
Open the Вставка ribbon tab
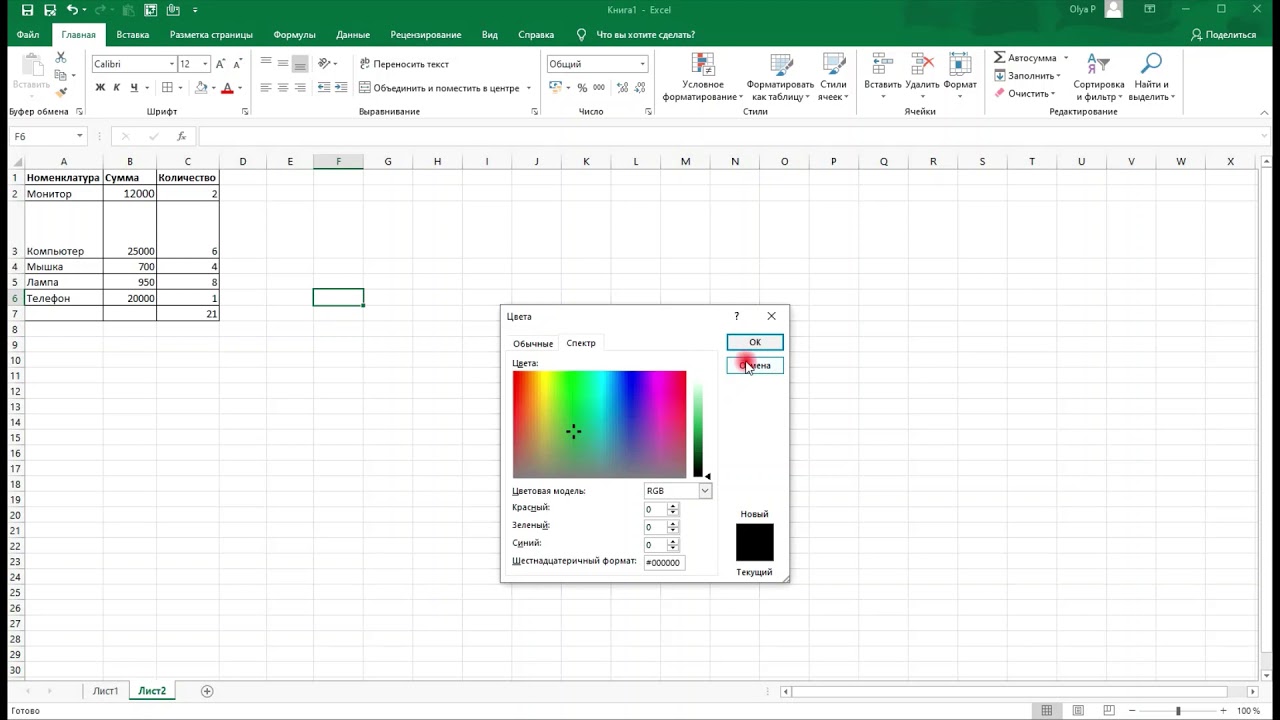[x=133, y=35]
